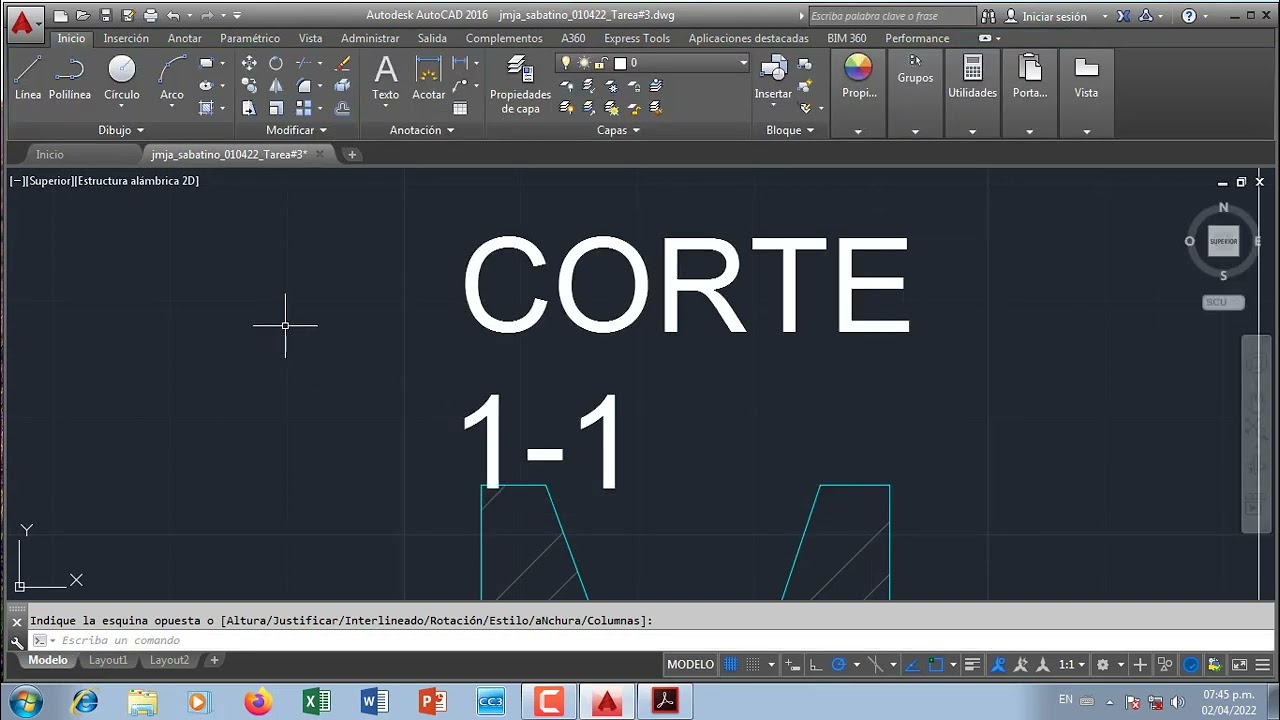Image resolution: width=1280 pixels, height=720 pixels.
Task: Switch to the Layout1 tab
Action: pyautogui.click(x=108, y=660)
